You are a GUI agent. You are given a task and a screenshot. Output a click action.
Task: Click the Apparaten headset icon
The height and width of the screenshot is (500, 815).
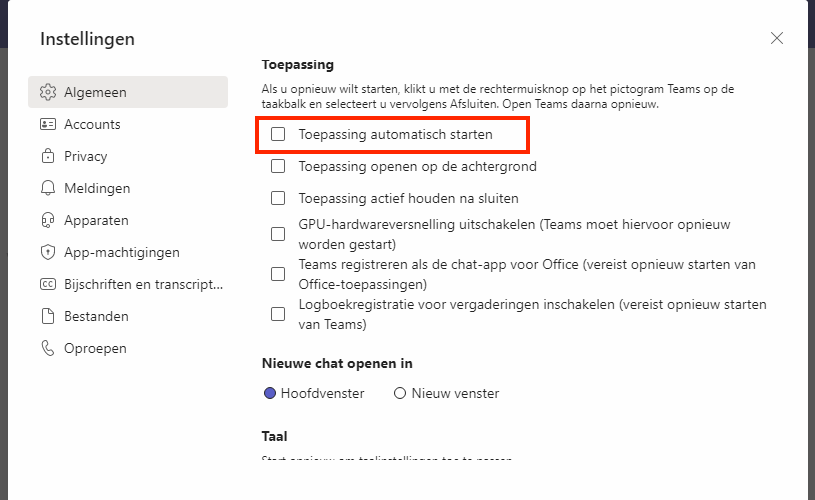[x=48, y=220]
